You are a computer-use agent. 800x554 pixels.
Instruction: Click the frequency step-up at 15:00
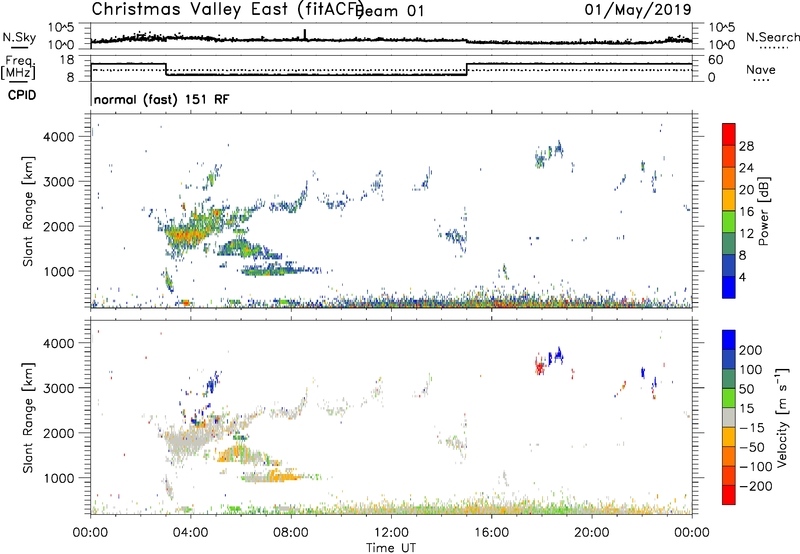(x=466, y=69)
